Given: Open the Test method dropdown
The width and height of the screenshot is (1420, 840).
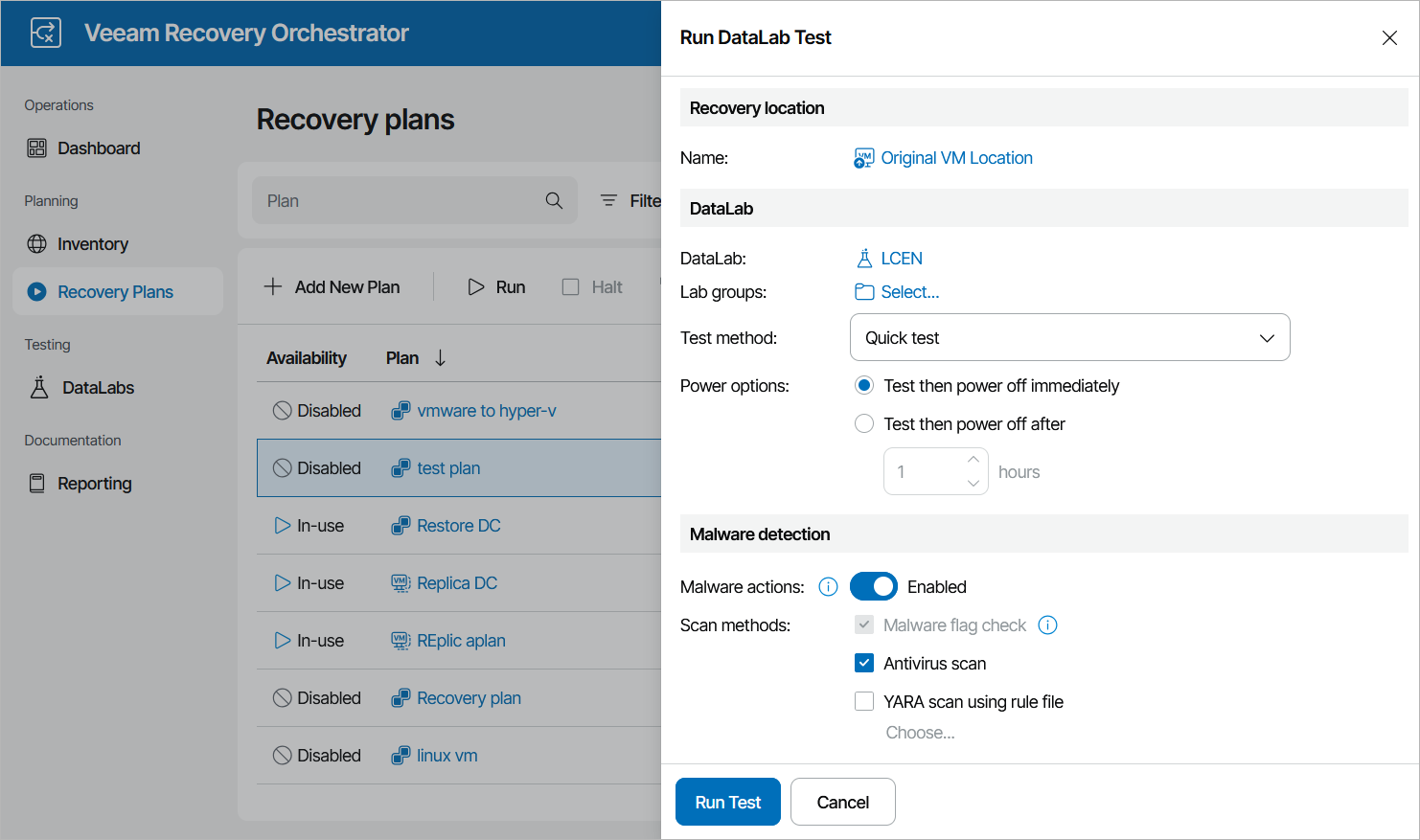Looking at the screenshot, I should click(1069, 338).
